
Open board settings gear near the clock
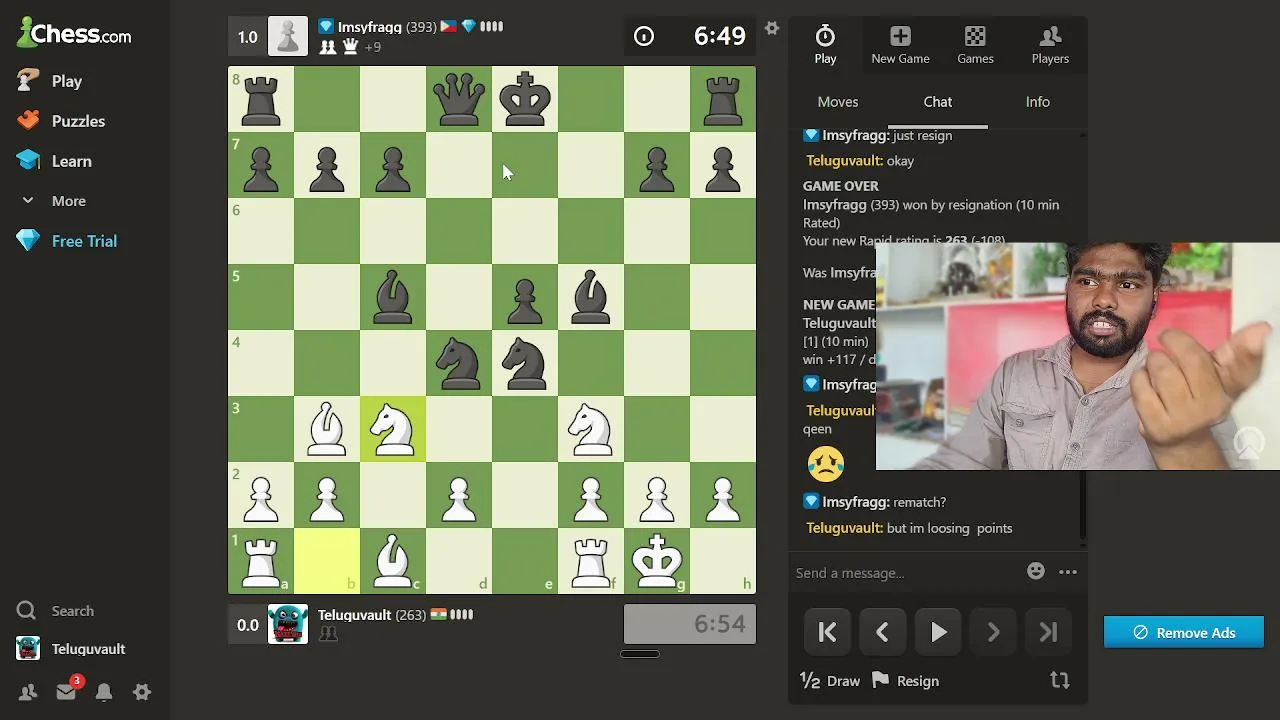coord(772,28)
